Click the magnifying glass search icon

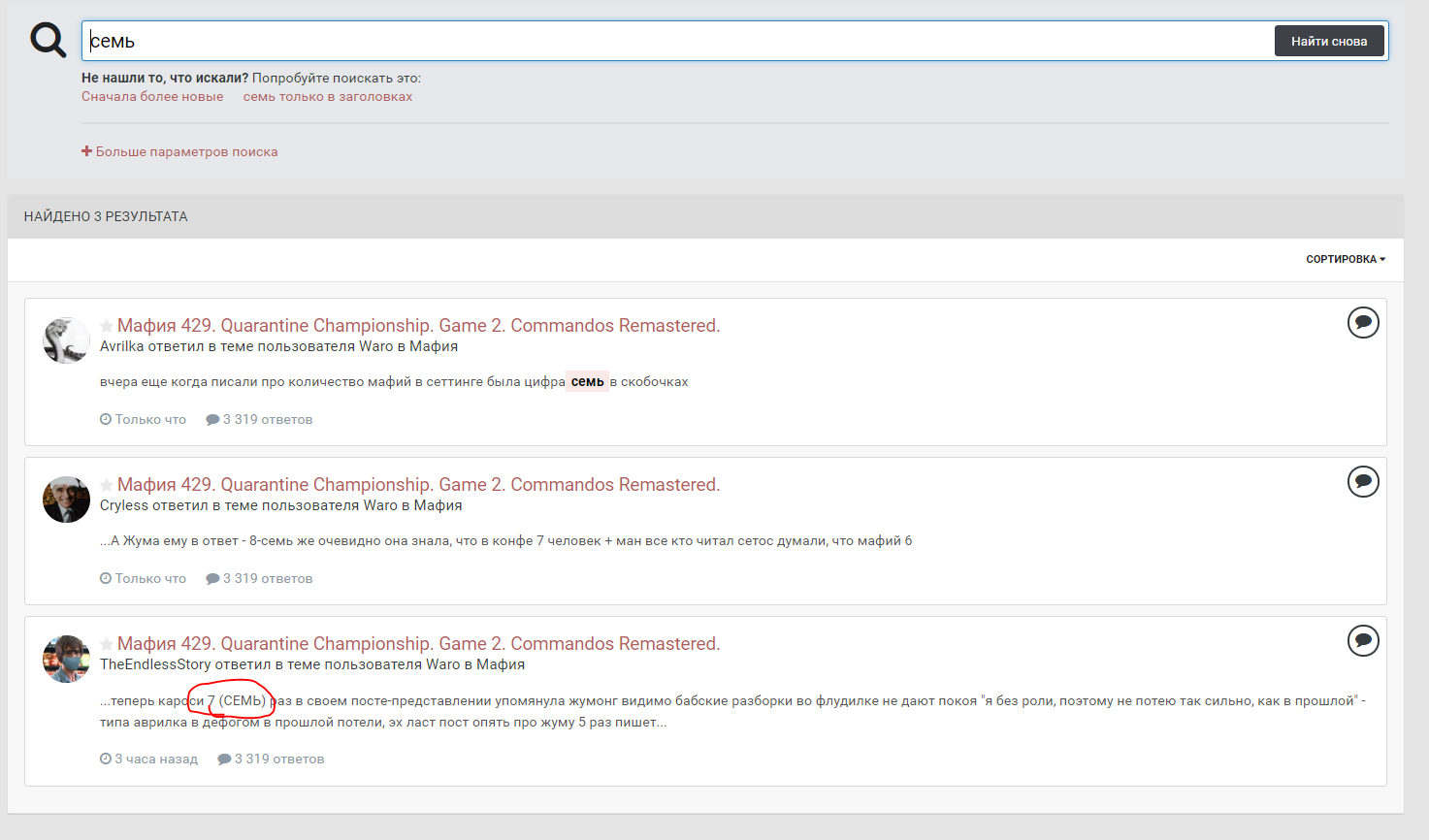coord(48,41)
